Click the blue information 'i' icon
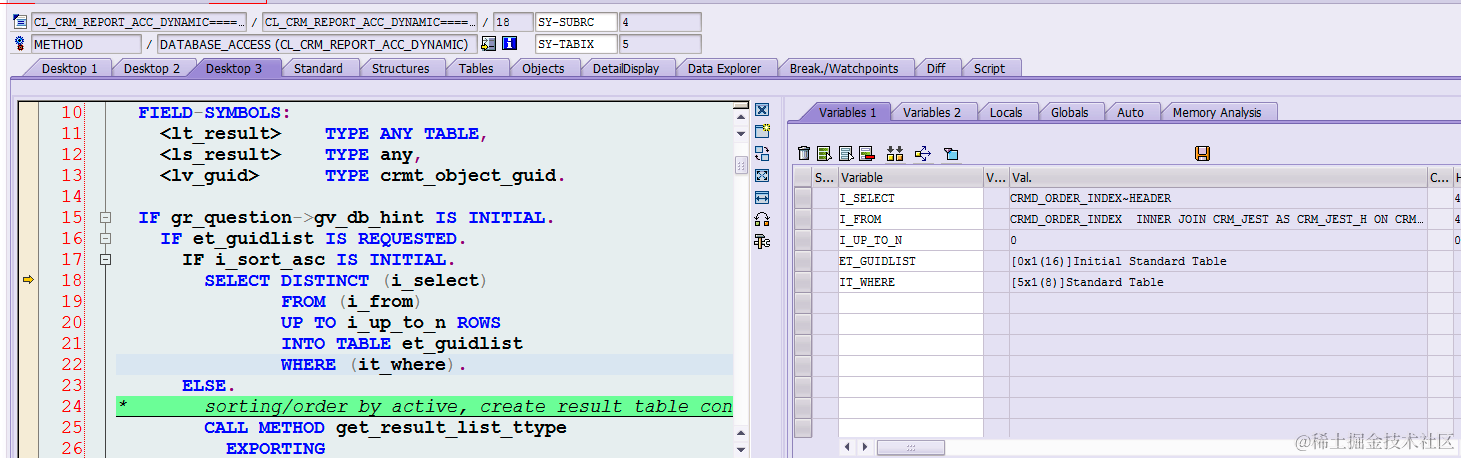Image resolution: width=1461 pixels, height=458 pixels. point(509,44)
